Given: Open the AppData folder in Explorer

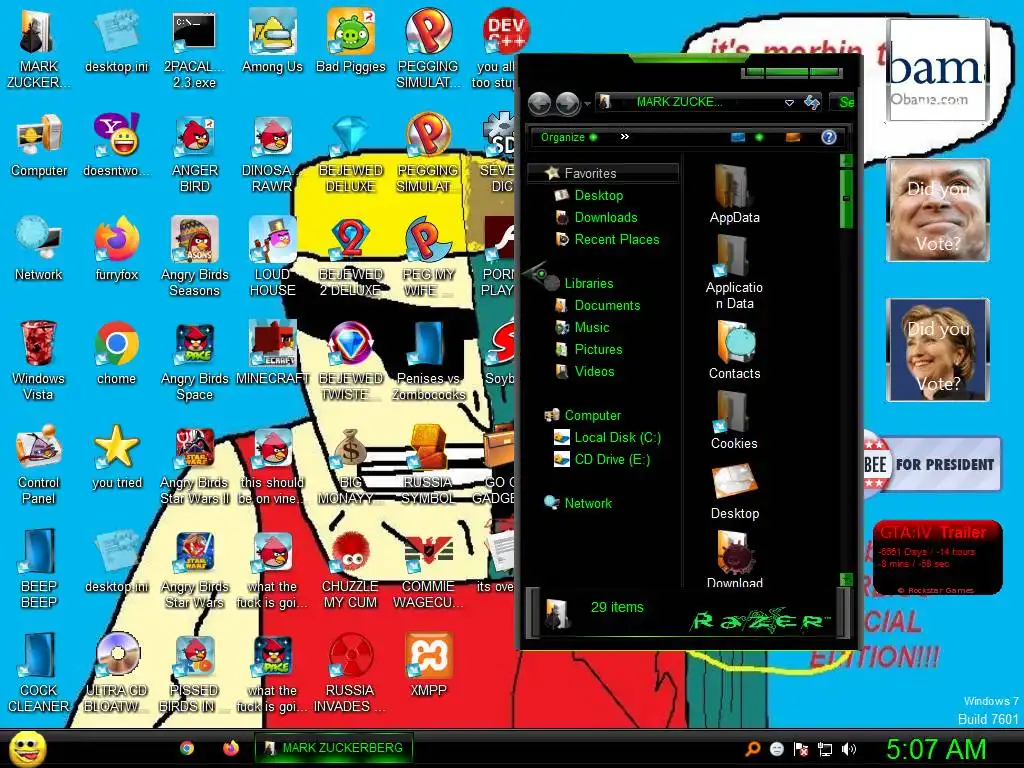Looking at the screenshot, I should 735,194.
